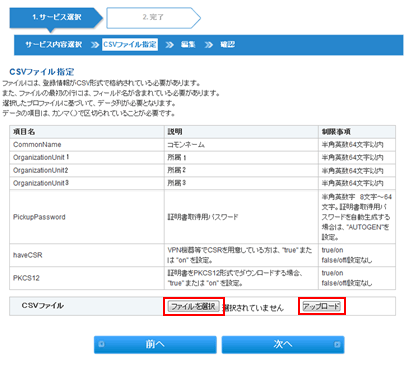Click PKCS12 row true/on restriction cell
413x375 pixels.
357,278
